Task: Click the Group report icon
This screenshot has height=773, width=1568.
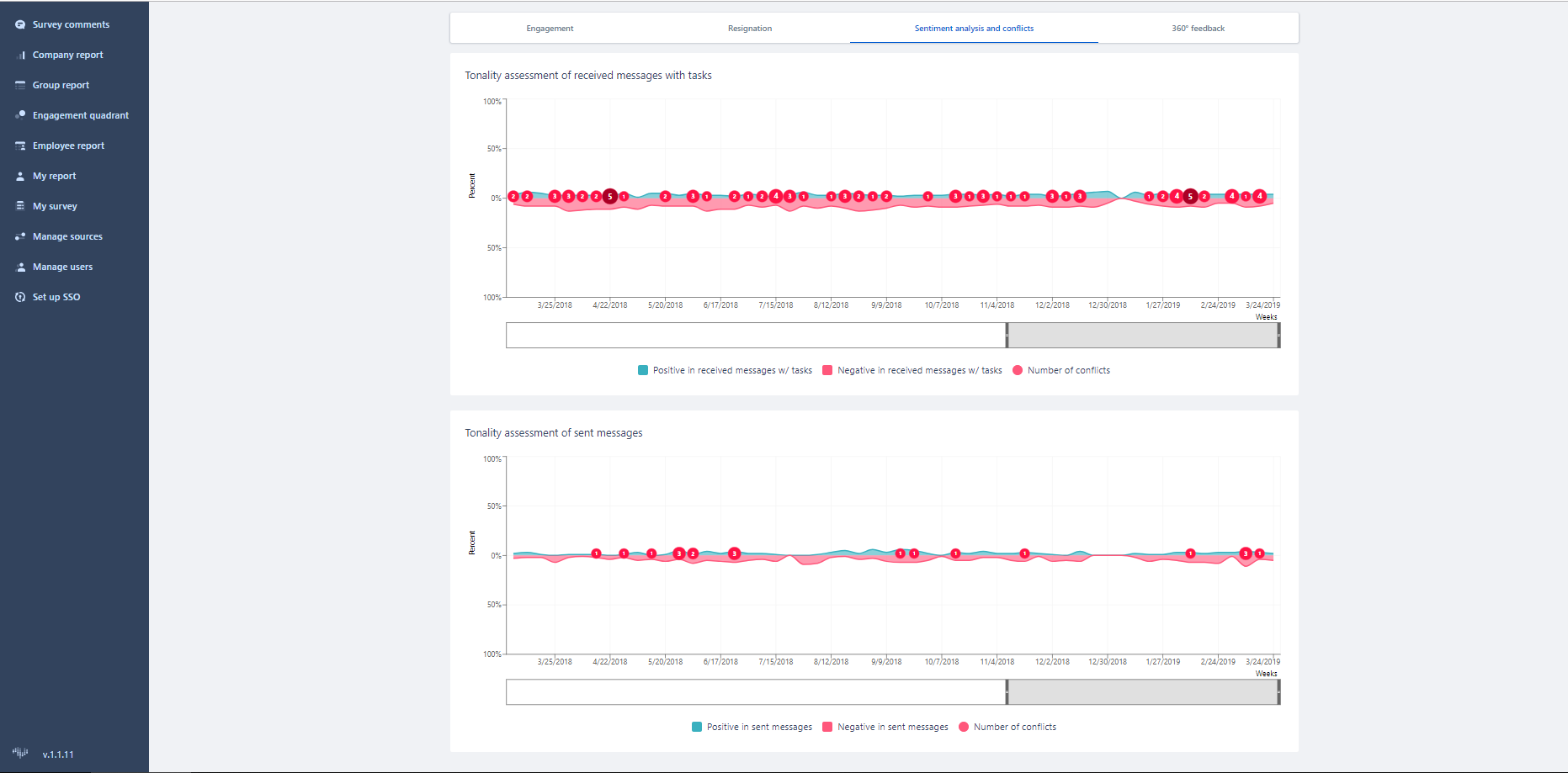Action: (20, 85)
